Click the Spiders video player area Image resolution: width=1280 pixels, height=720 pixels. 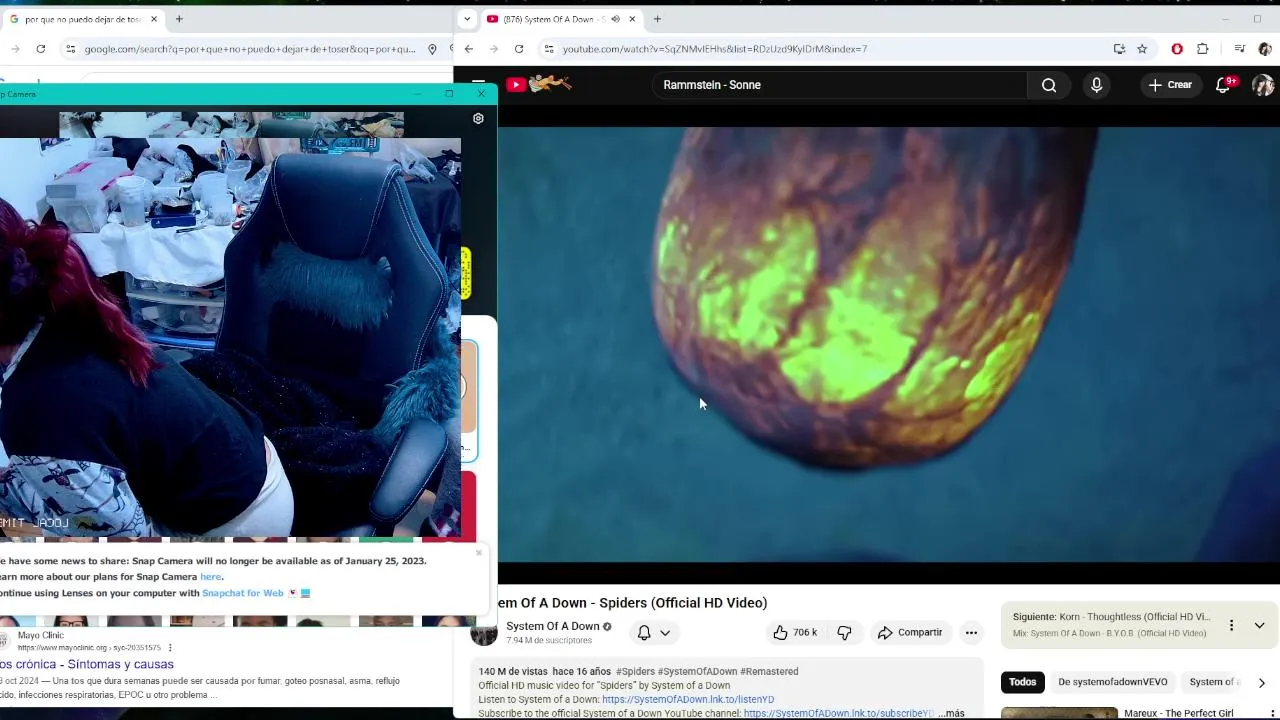pyautogui.click(x=889, y=345)
